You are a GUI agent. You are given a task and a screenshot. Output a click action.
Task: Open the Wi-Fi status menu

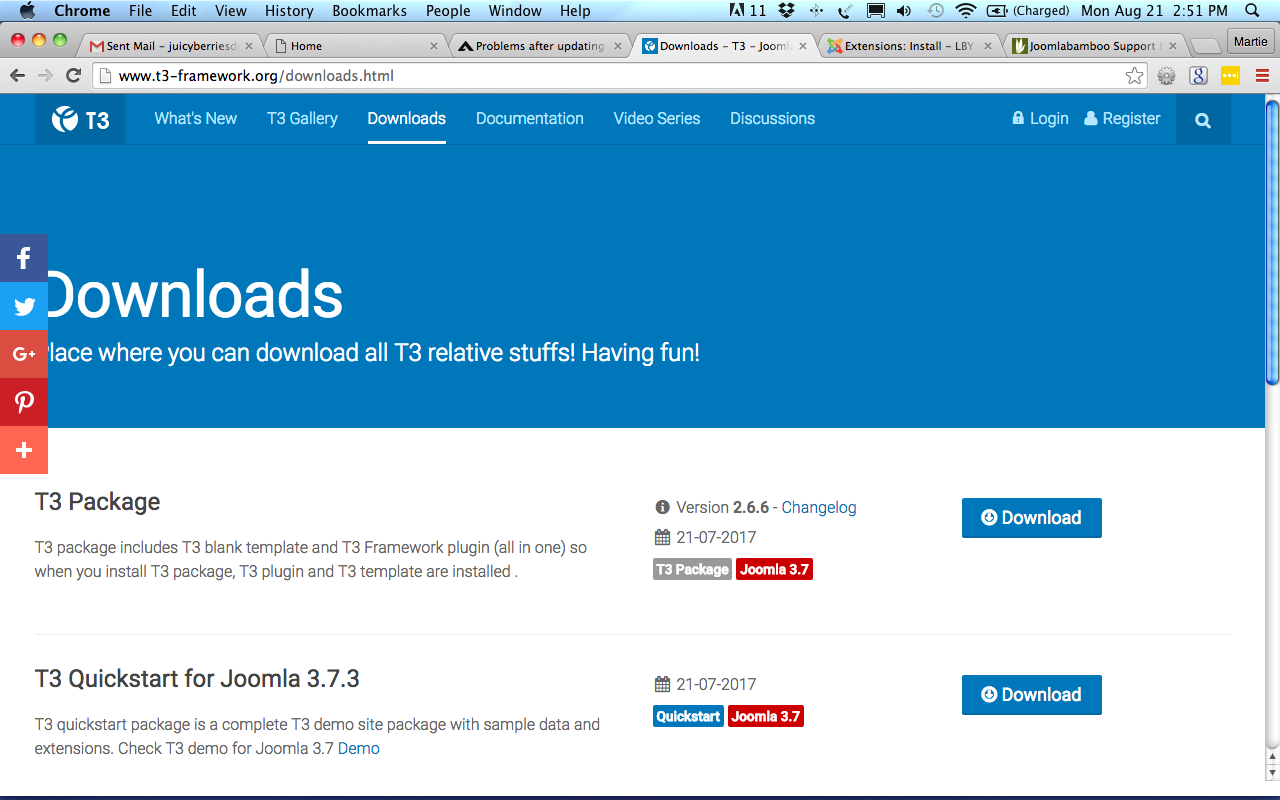[965, 11]
